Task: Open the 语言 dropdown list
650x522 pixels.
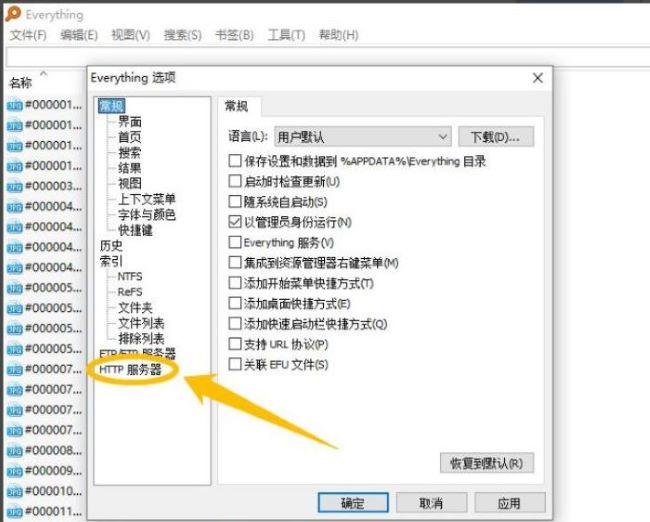Action: 363,136
